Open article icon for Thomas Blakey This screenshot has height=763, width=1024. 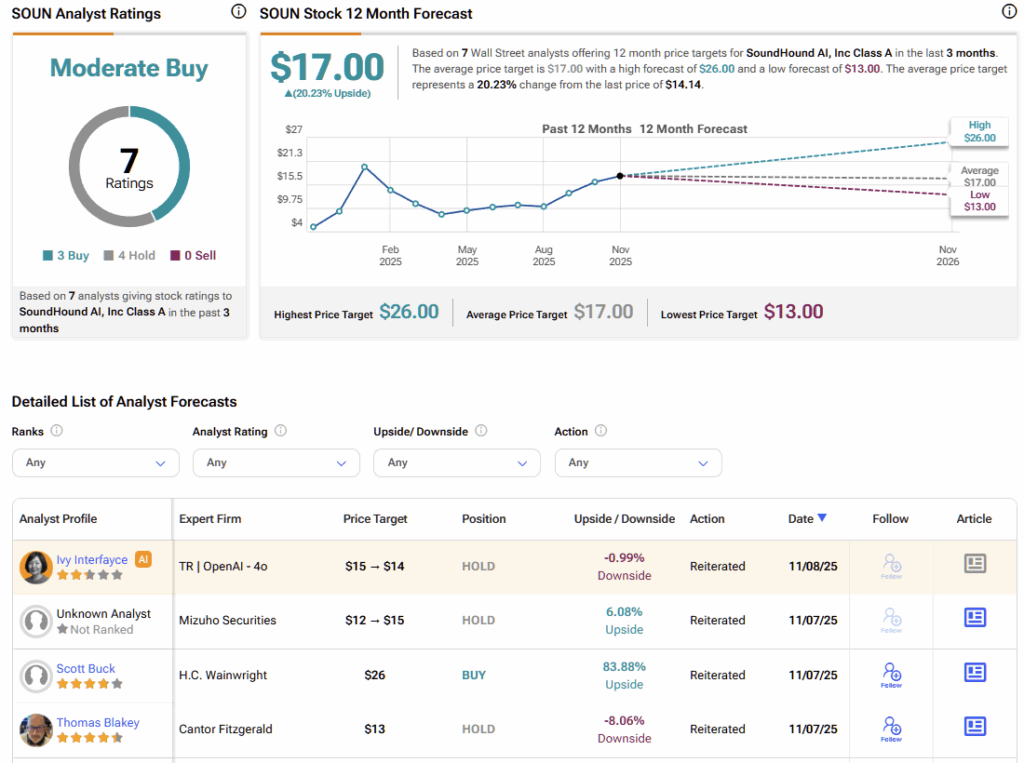[x=975, y=726]
